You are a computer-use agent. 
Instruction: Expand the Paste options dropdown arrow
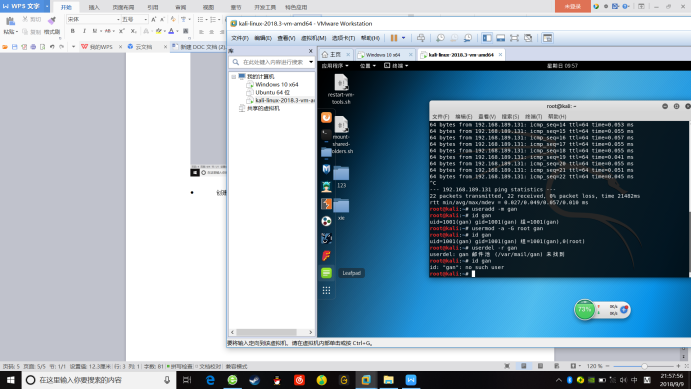[17, 32]
